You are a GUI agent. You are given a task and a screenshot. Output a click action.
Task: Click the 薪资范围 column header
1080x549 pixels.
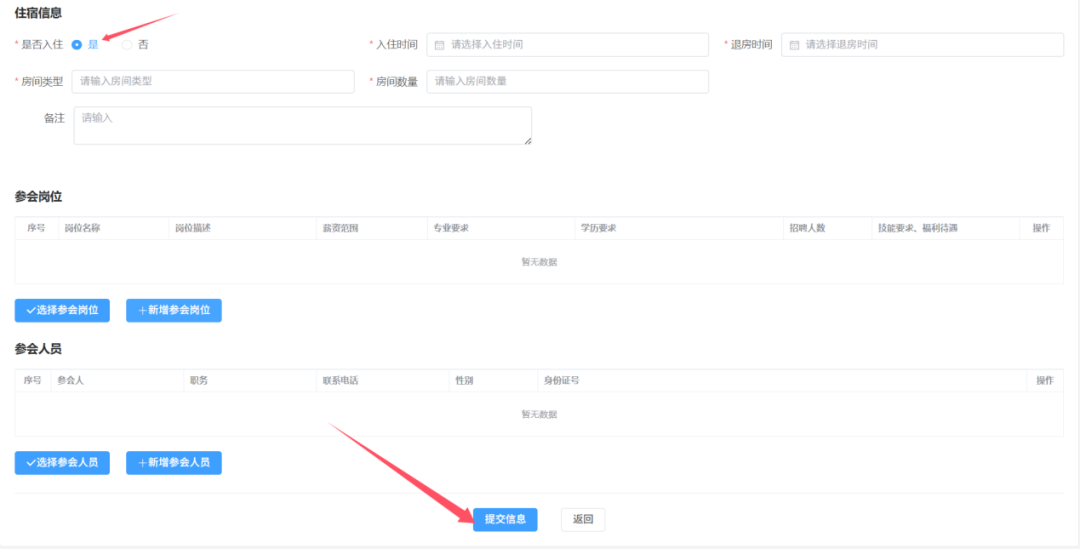340,228
